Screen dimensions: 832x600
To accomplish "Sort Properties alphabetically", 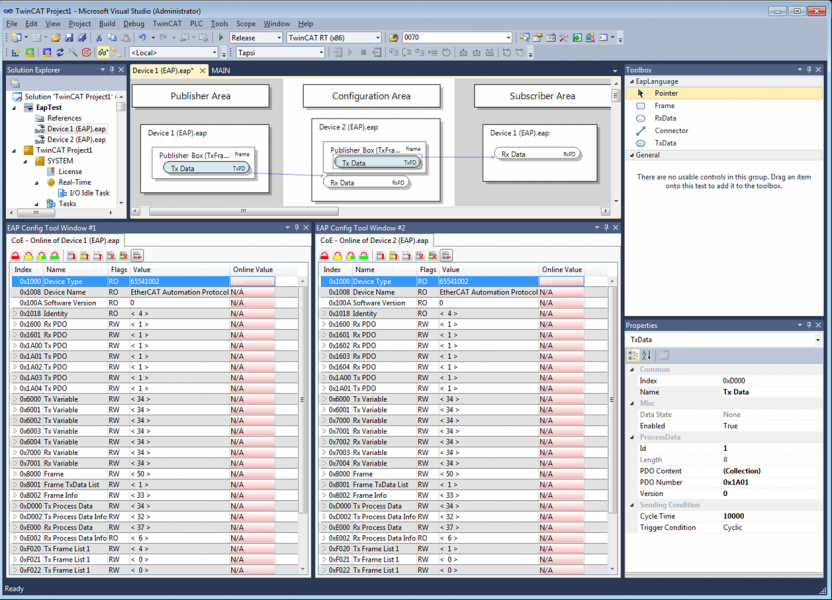I will click(646, 355).
